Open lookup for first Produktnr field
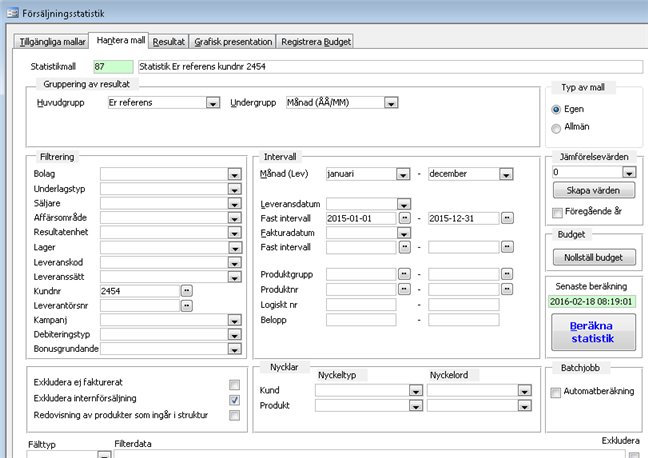The width and height of the screenshot is (648, 458). 404,290
